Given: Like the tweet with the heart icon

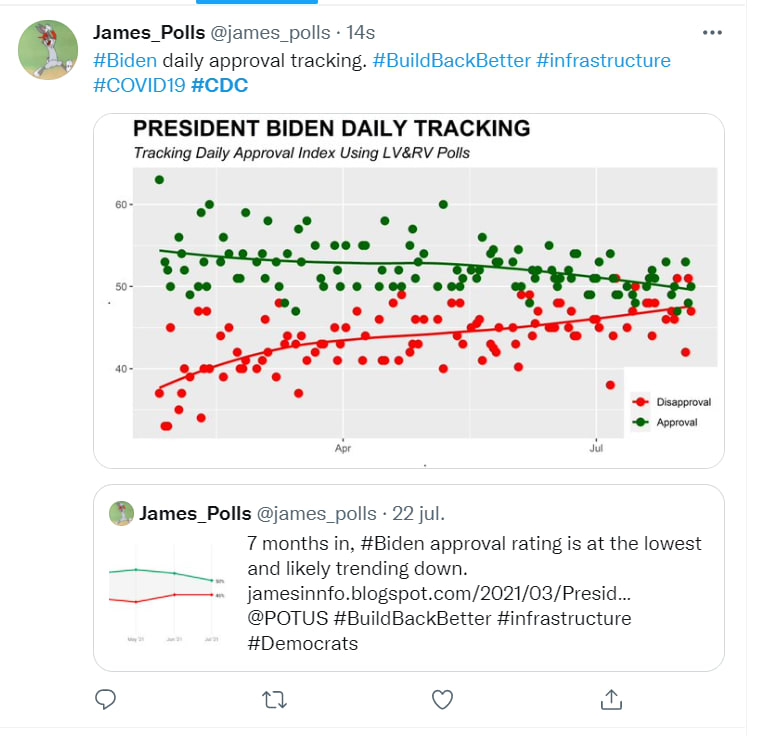Looking at the screenshot, I should tap(442, 699).
